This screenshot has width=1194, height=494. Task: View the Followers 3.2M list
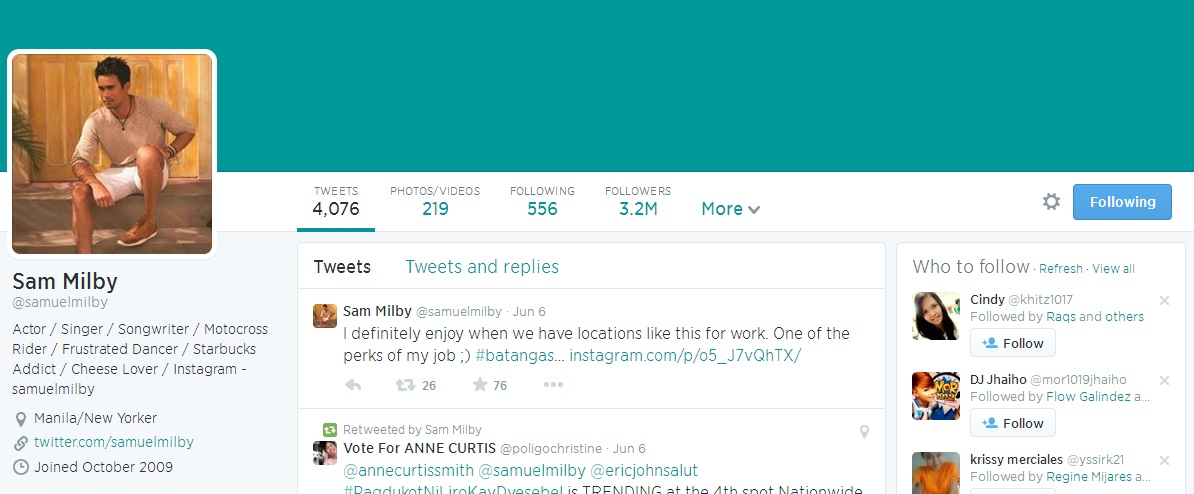[638, 201]
